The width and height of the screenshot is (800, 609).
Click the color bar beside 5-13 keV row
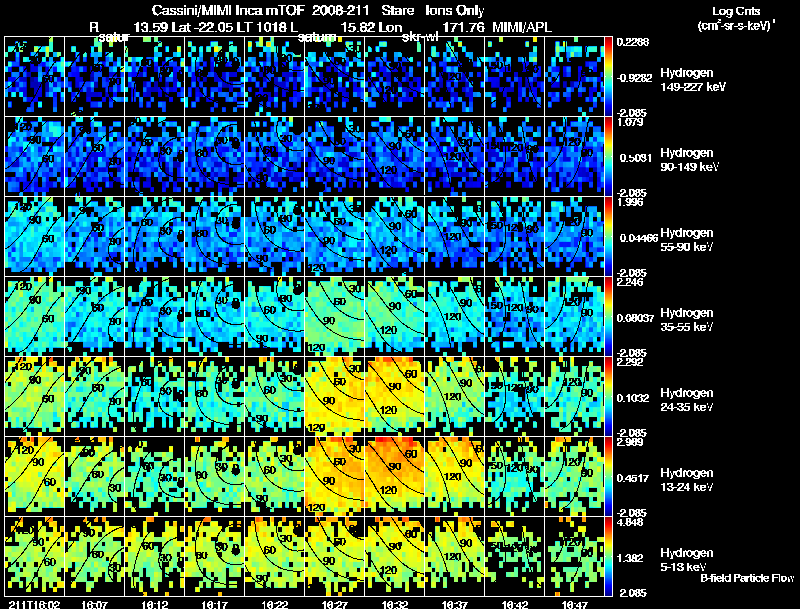point(608,557)
